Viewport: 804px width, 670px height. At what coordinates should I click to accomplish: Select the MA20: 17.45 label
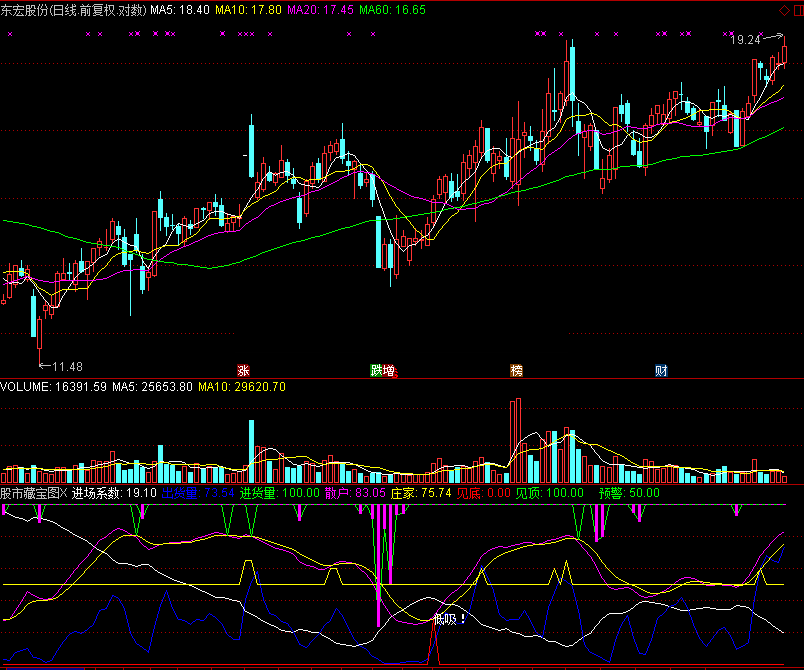[x=320, y=10]
